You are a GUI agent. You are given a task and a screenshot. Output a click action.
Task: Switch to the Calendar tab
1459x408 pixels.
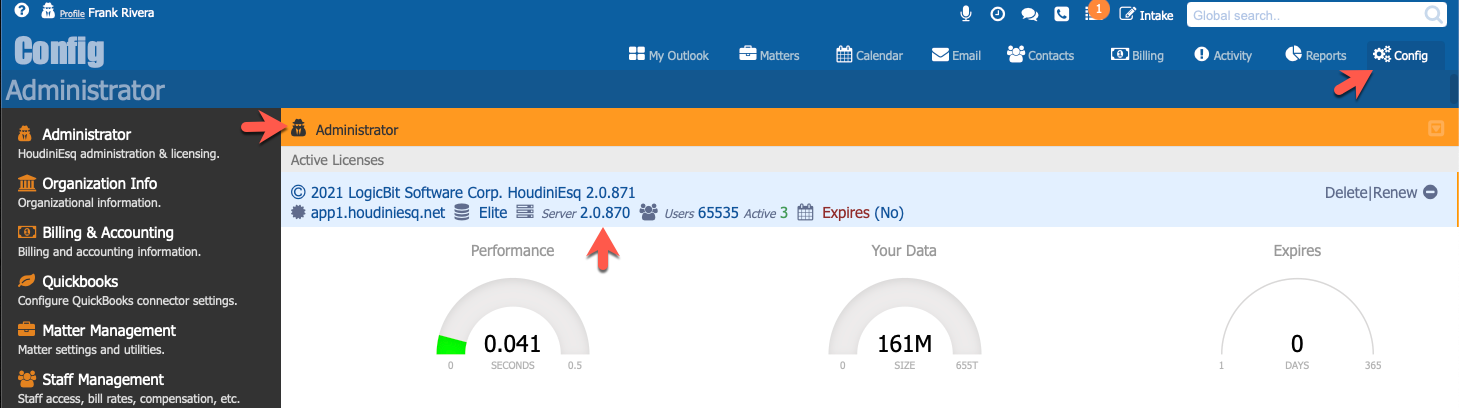click(869, 55)
